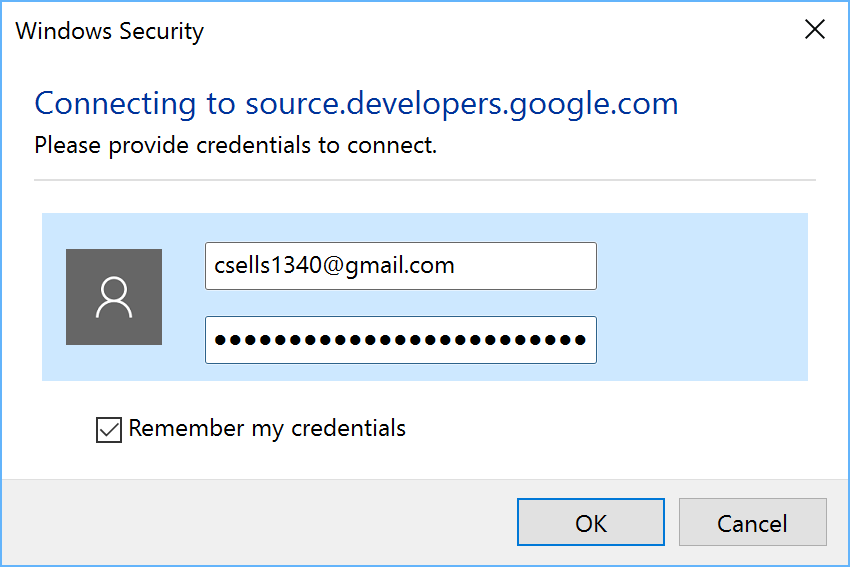Click the Connecting to source.developers.google.com heading
Screen dimensions: 850x567
coord(356,103)
